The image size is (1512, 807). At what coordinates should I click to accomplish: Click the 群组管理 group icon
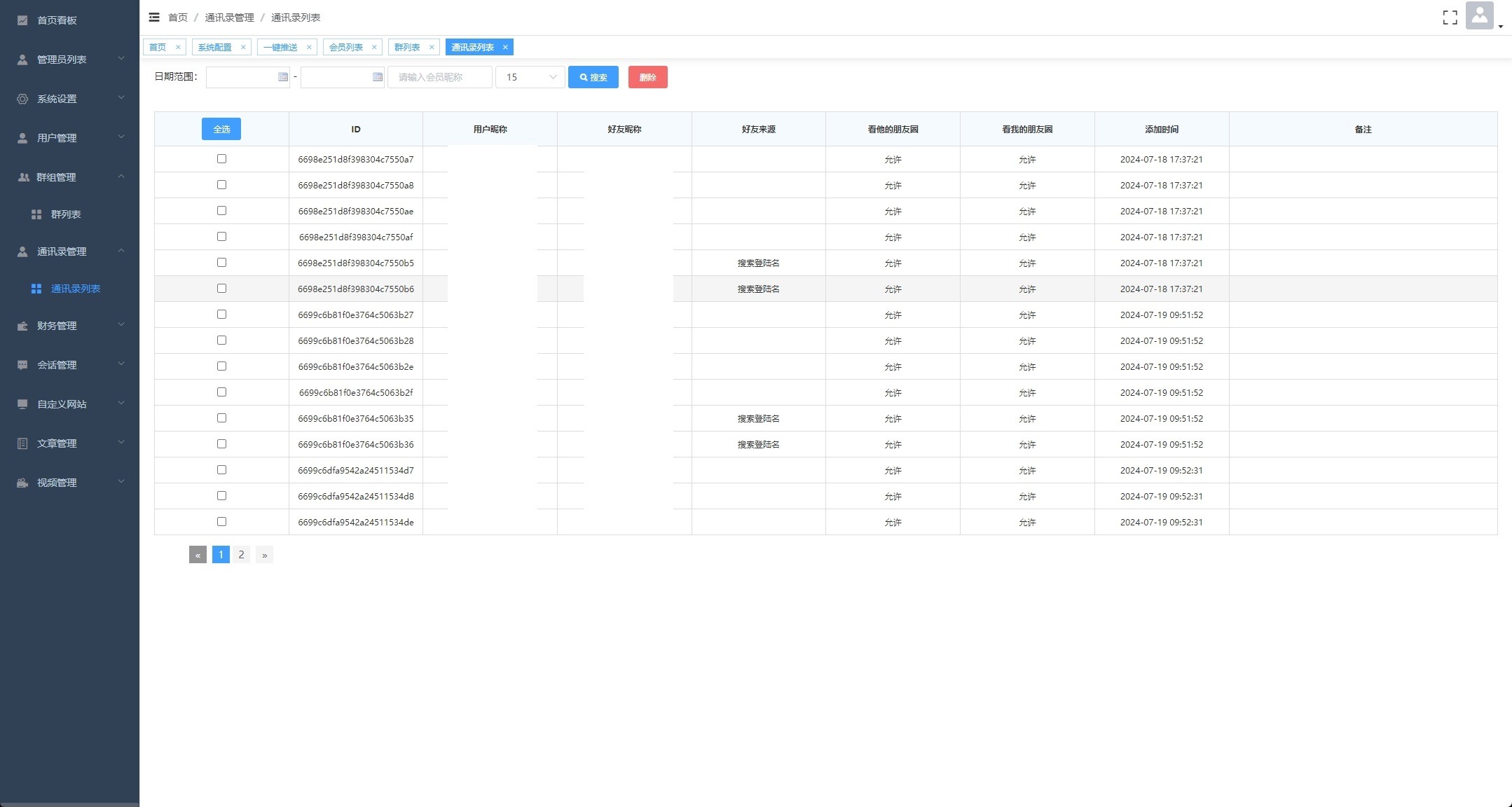[23, 177]
